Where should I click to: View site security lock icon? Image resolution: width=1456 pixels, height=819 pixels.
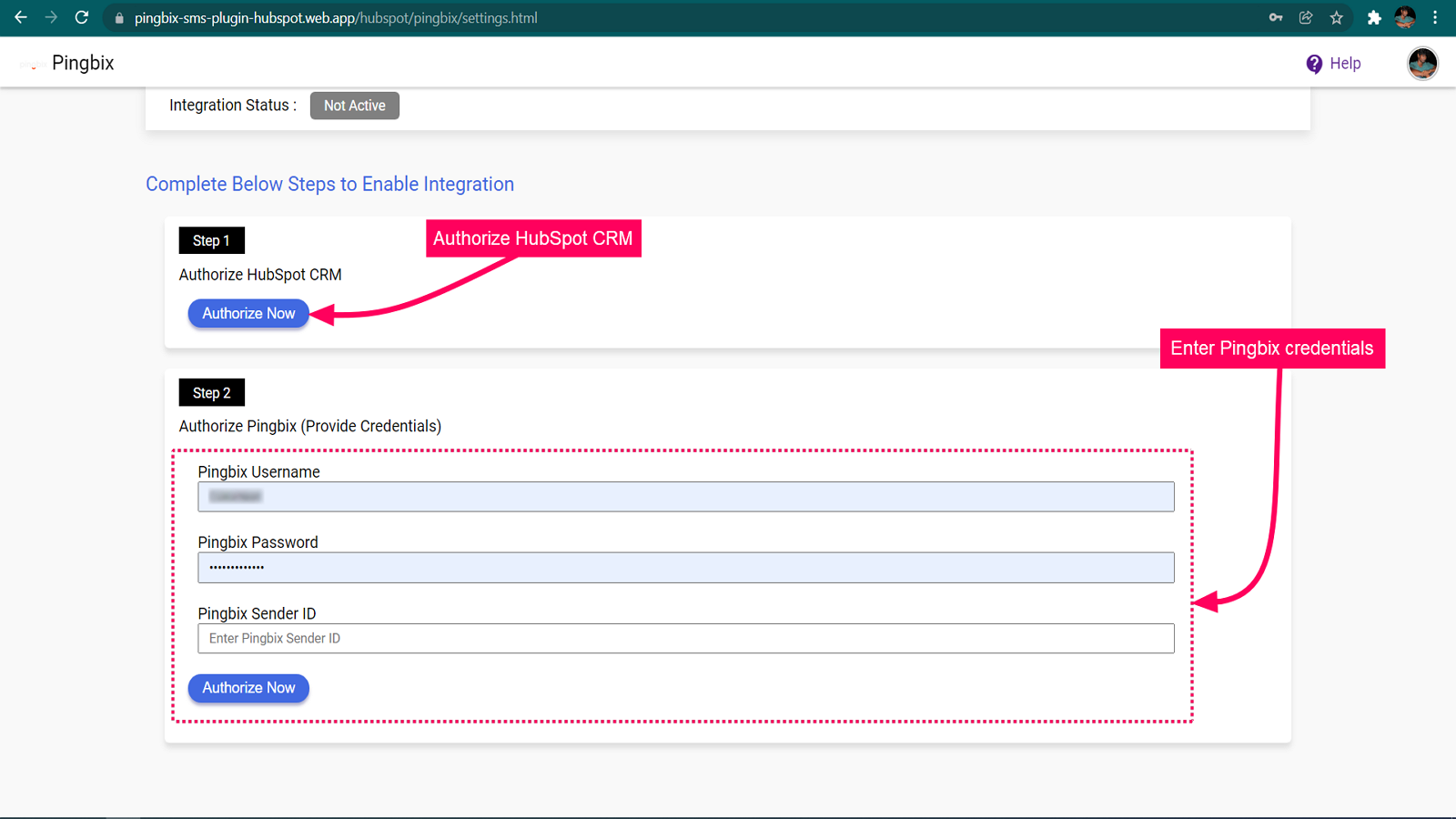[x=119, y=18]
